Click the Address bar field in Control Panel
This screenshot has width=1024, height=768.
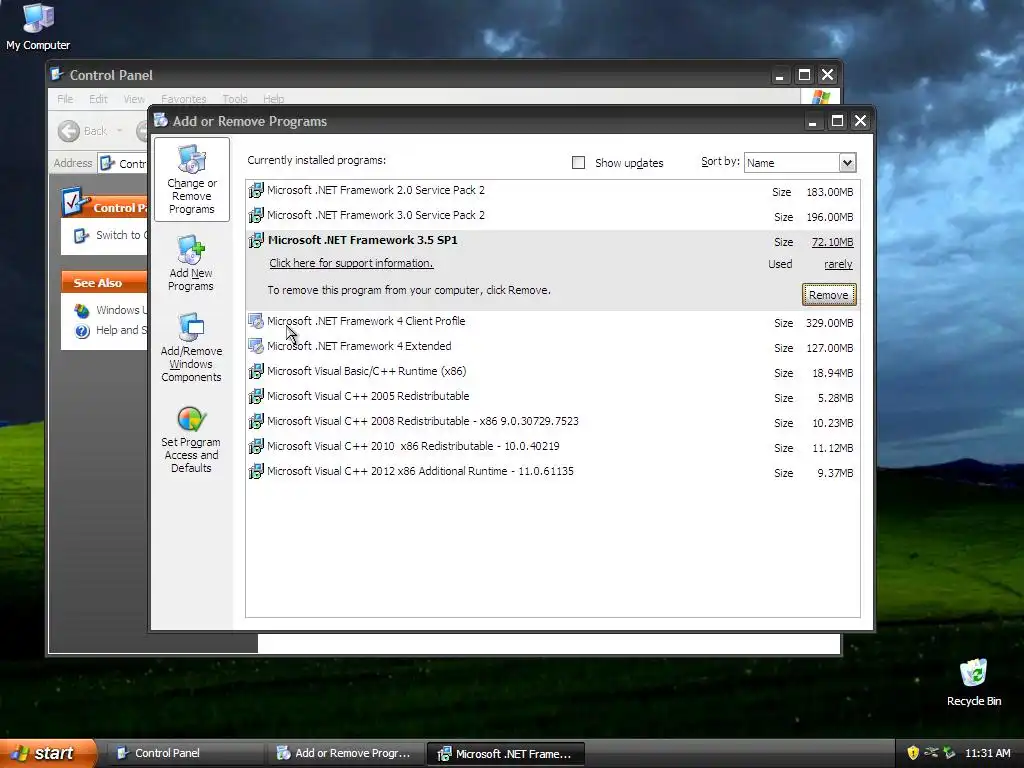click(x=123, y=163)
